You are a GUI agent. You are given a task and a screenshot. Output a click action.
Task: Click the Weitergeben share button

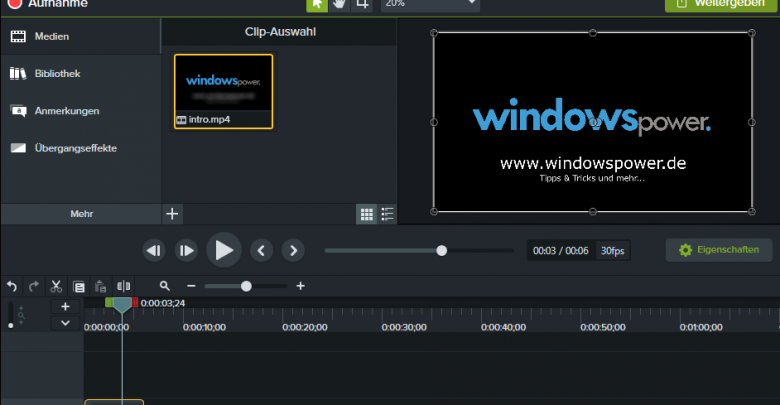pyautogui.click(x=722, y=4)
